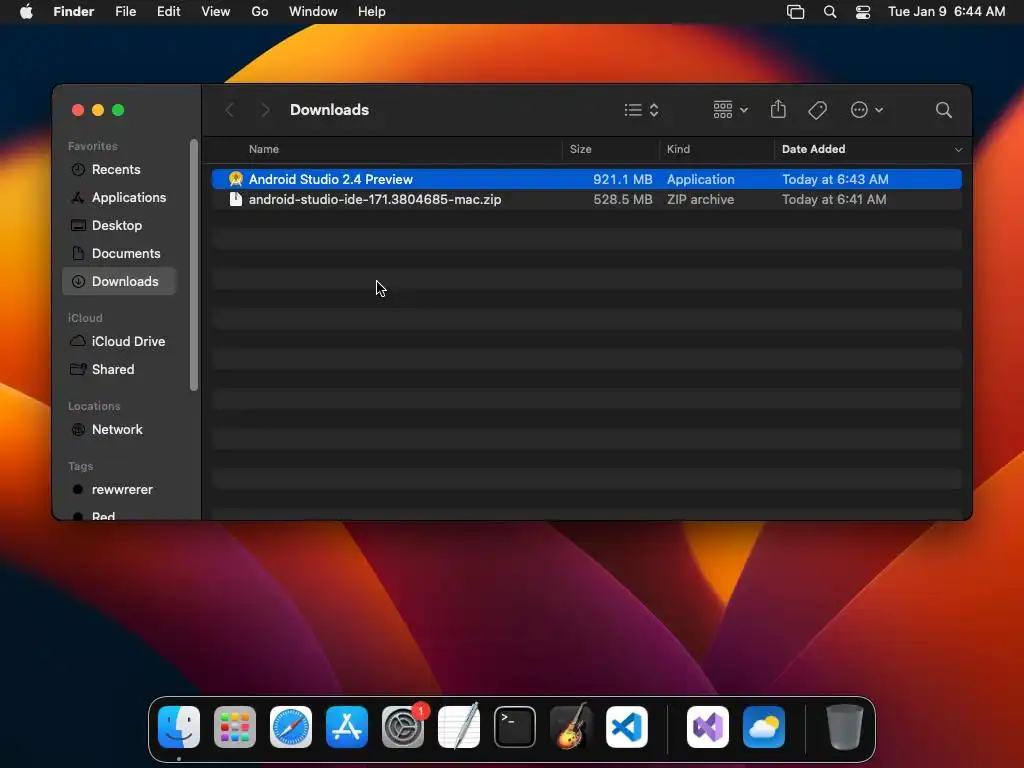Toggle sort direction chevron on Date Added

pos(958,150)
